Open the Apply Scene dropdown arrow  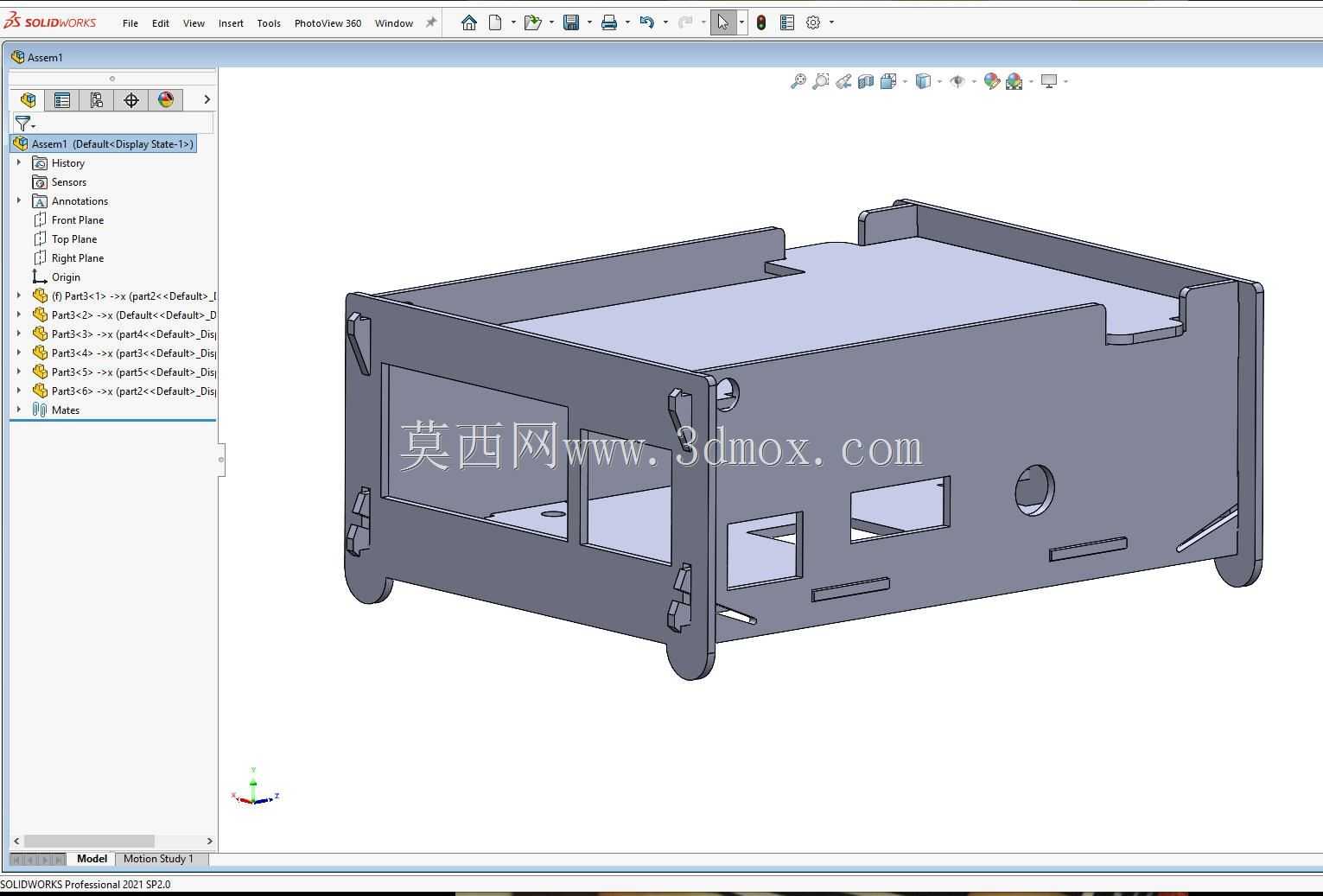tap(1031, 81)
